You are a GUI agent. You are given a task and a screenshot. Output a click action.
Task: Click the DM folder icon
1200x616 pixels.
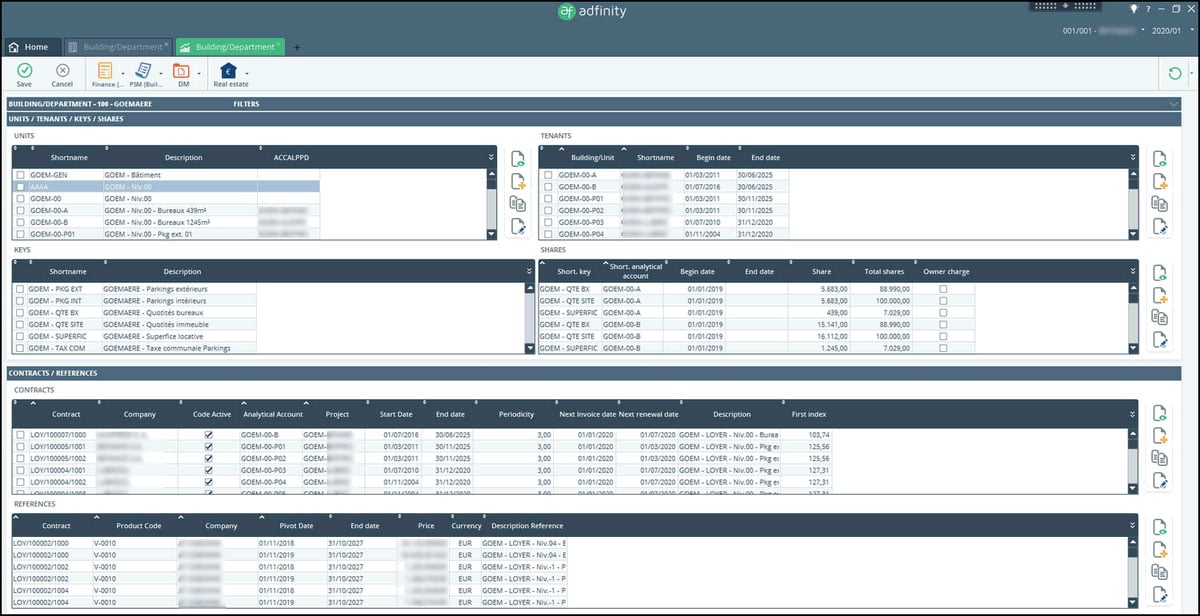point(182,71)
